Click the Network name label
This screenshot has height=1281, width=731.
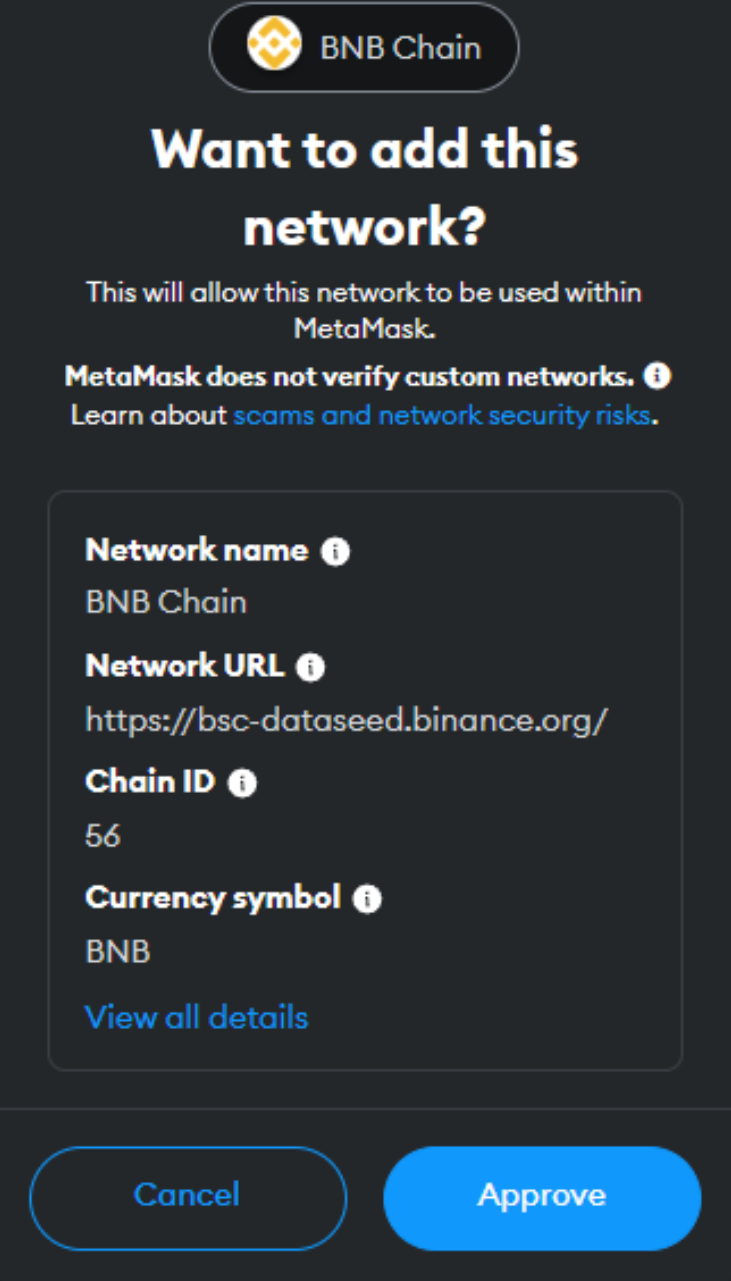[197, 550]
